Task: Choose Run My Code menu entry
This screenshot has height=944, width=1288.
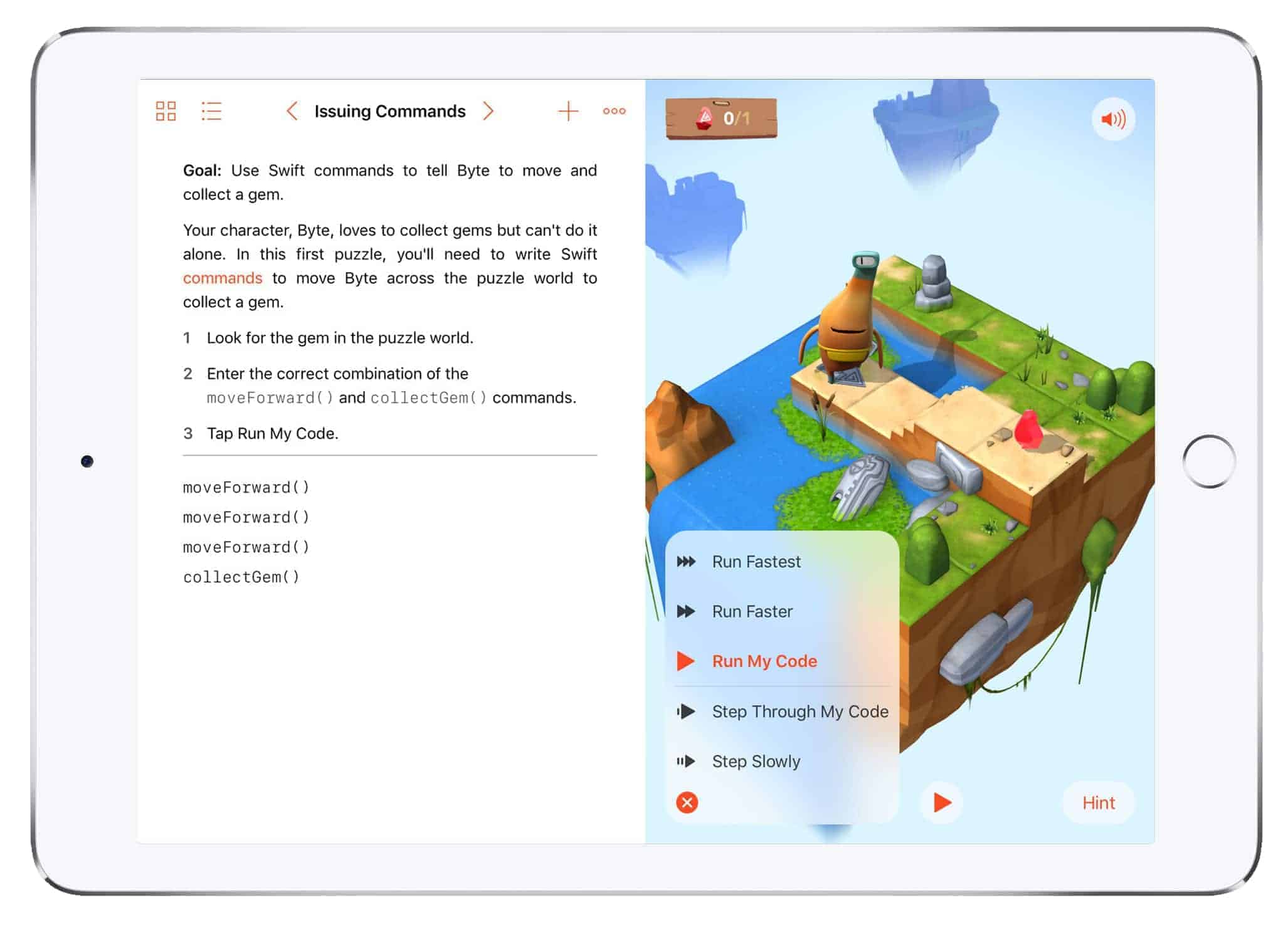Action: coord(783,661)
